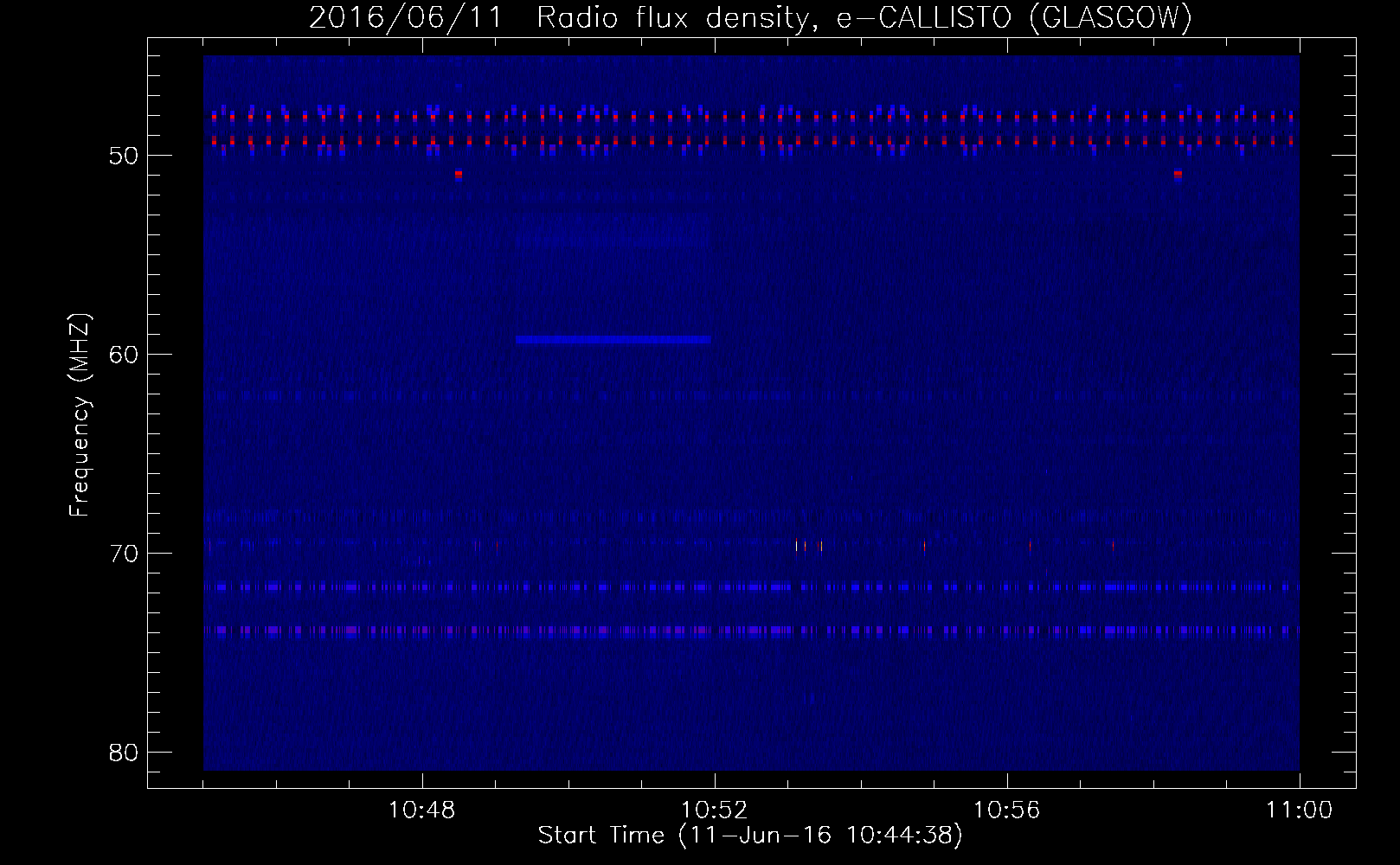Click the 80 frequency tick label
This screenshot has width=1400, height=865.
click(125, 753)
